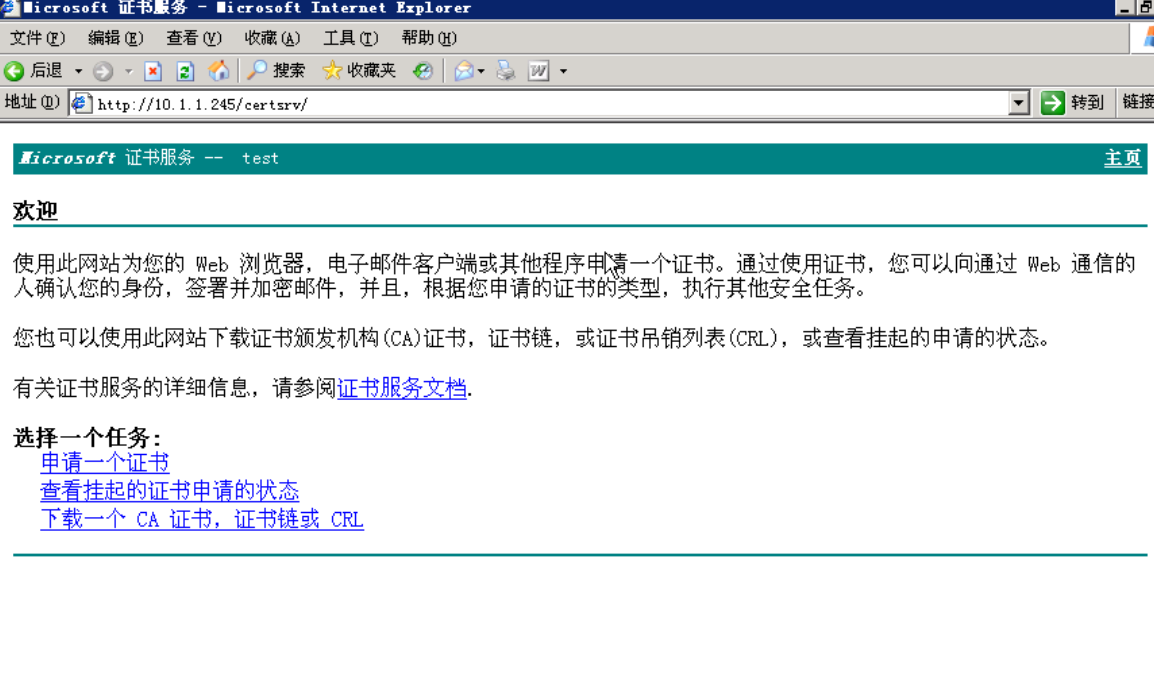
Task: Open the 证书服务文档 link
Action: point(402,388)
